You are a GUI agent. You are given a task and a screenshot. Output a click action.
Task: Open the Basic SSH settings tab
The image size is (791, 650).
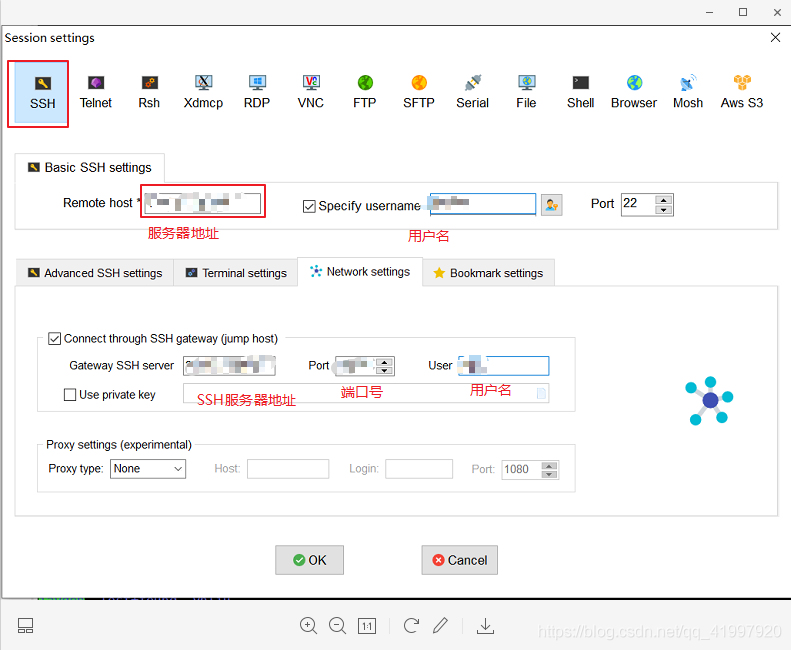90,168
